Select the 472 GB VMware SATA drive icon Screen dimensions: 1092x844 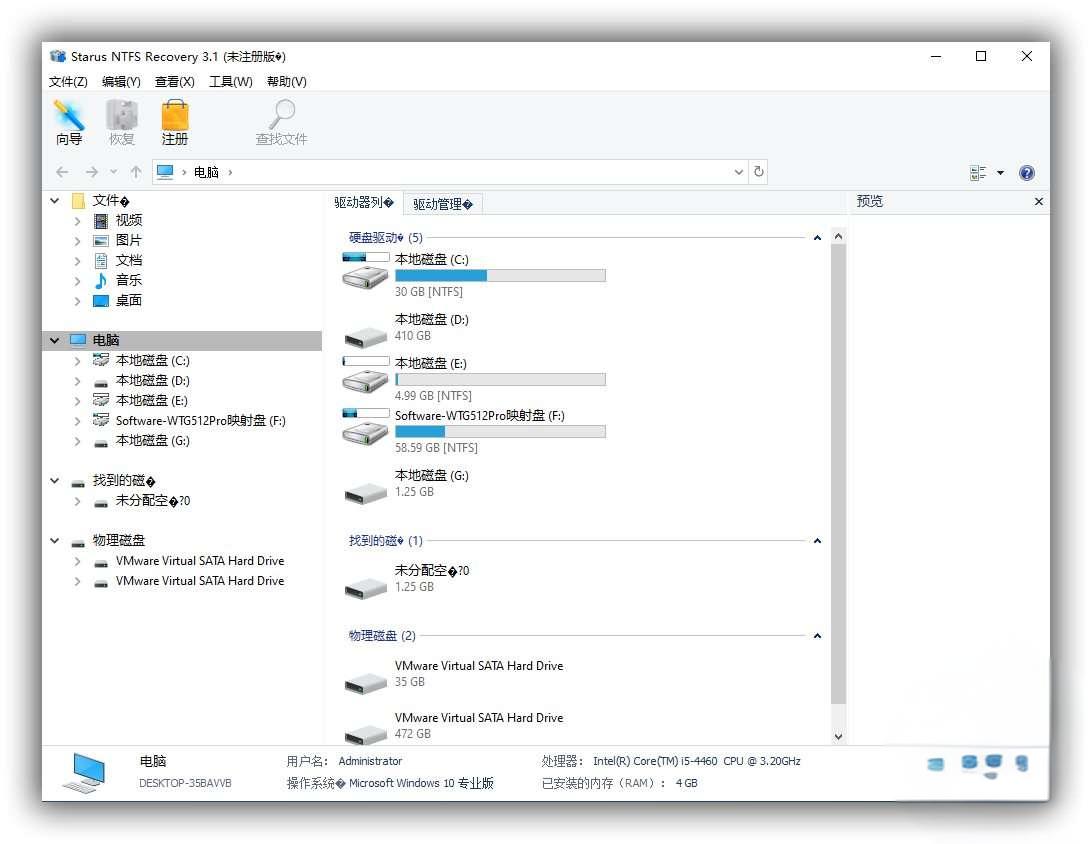coord(366,734)
